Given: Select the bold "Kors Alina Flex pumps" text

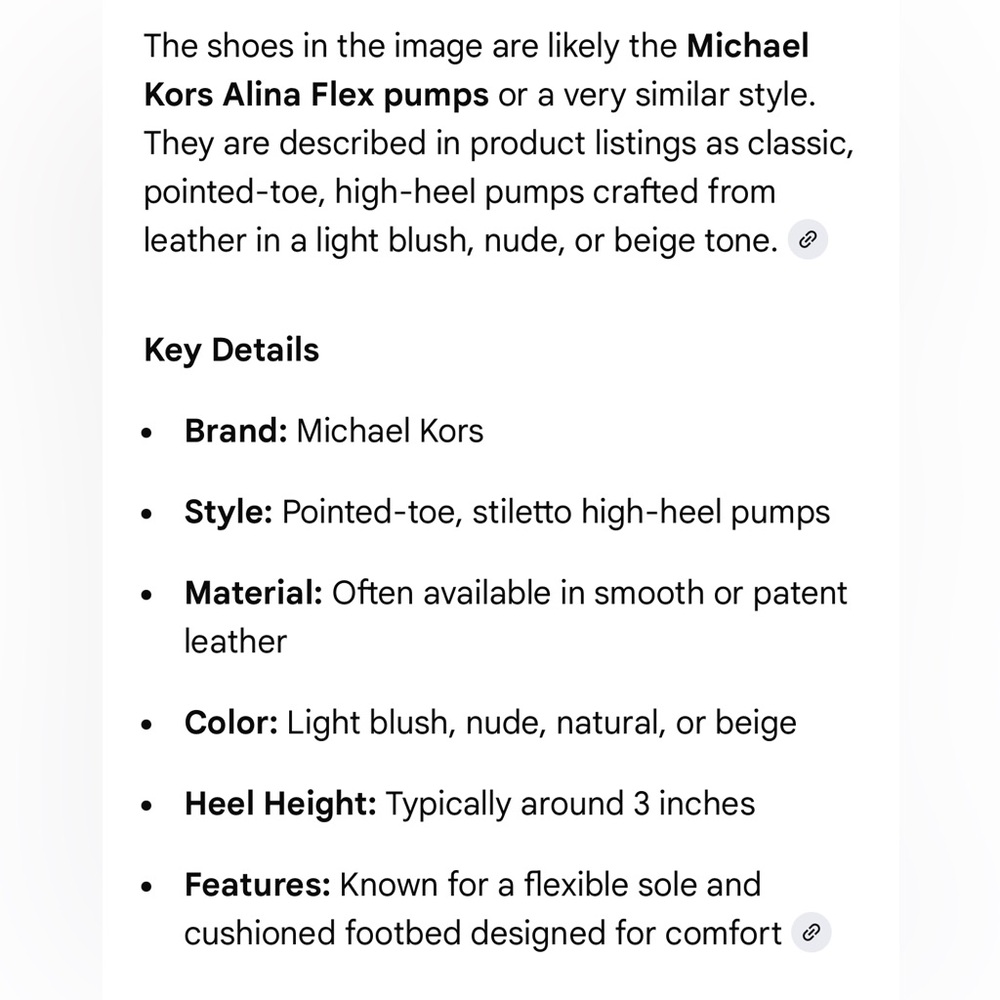Looking at the screenshot, I should pyautogui.click(x=316, y=95).
